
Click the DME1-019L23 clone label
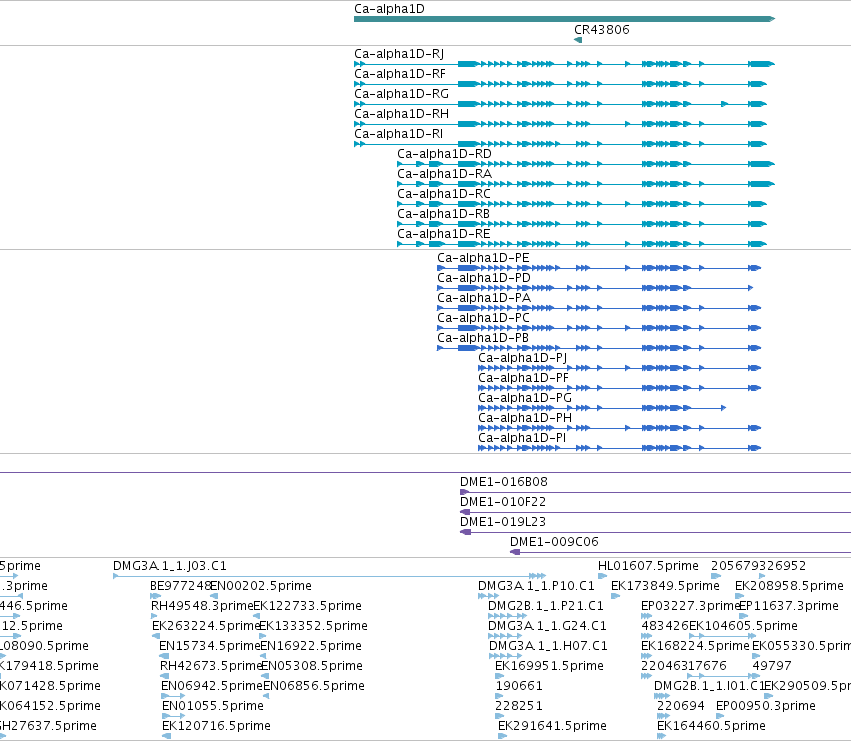click(503, 522)
